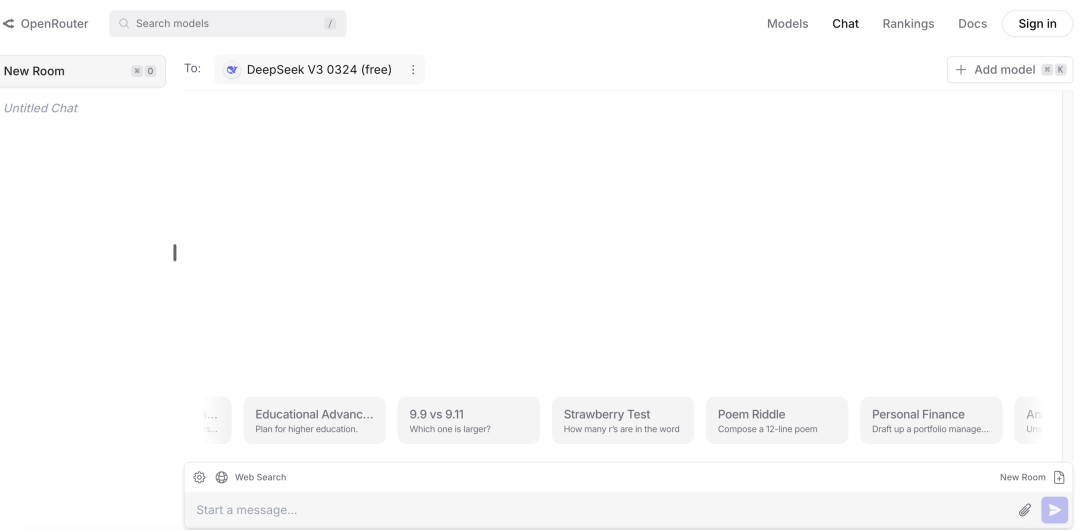
Task: Click the New Room sidebar button
Action: pyautogui.click(x=81, y=71)
